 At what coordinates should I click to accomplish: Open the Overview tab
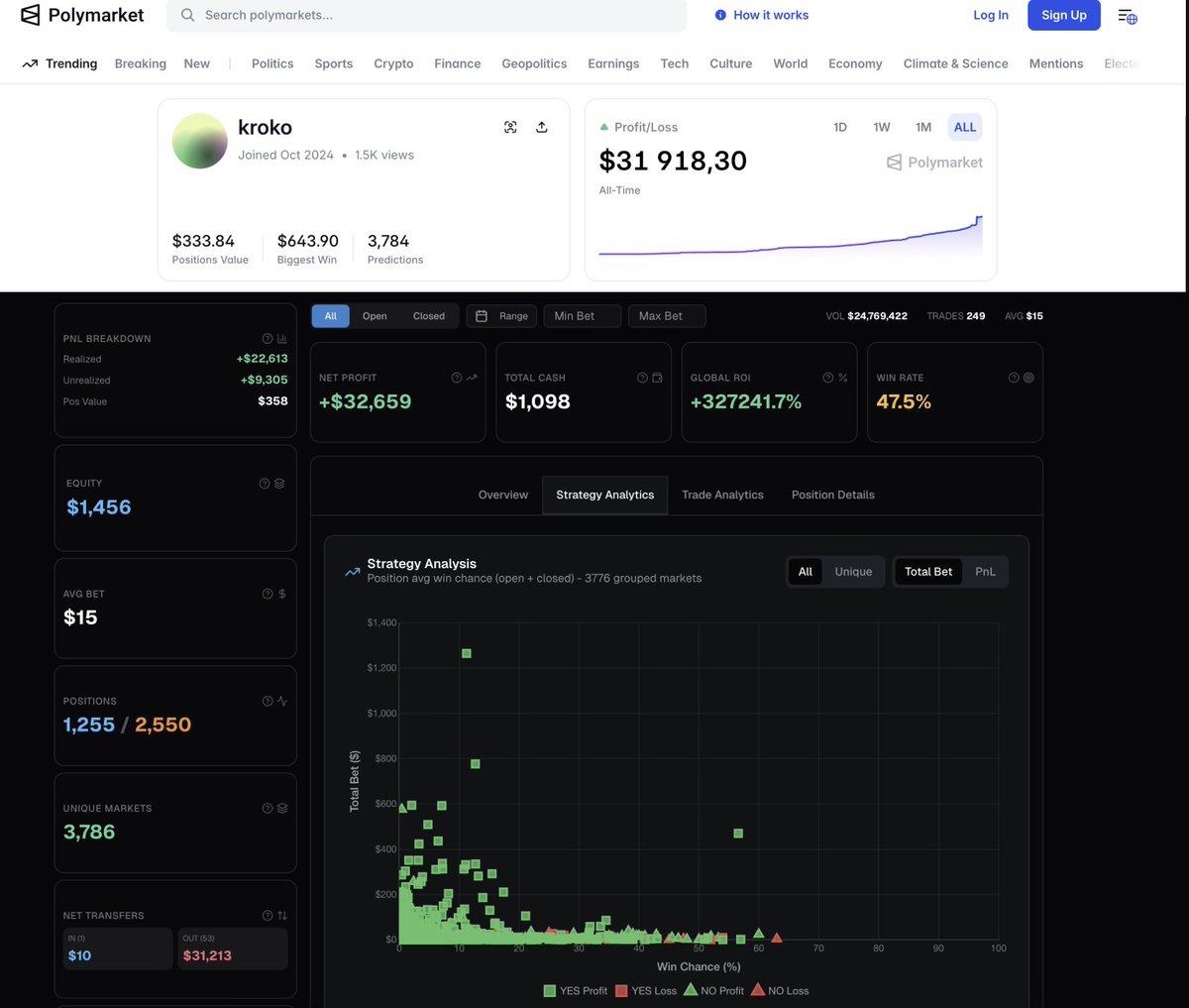pos(503,495)
